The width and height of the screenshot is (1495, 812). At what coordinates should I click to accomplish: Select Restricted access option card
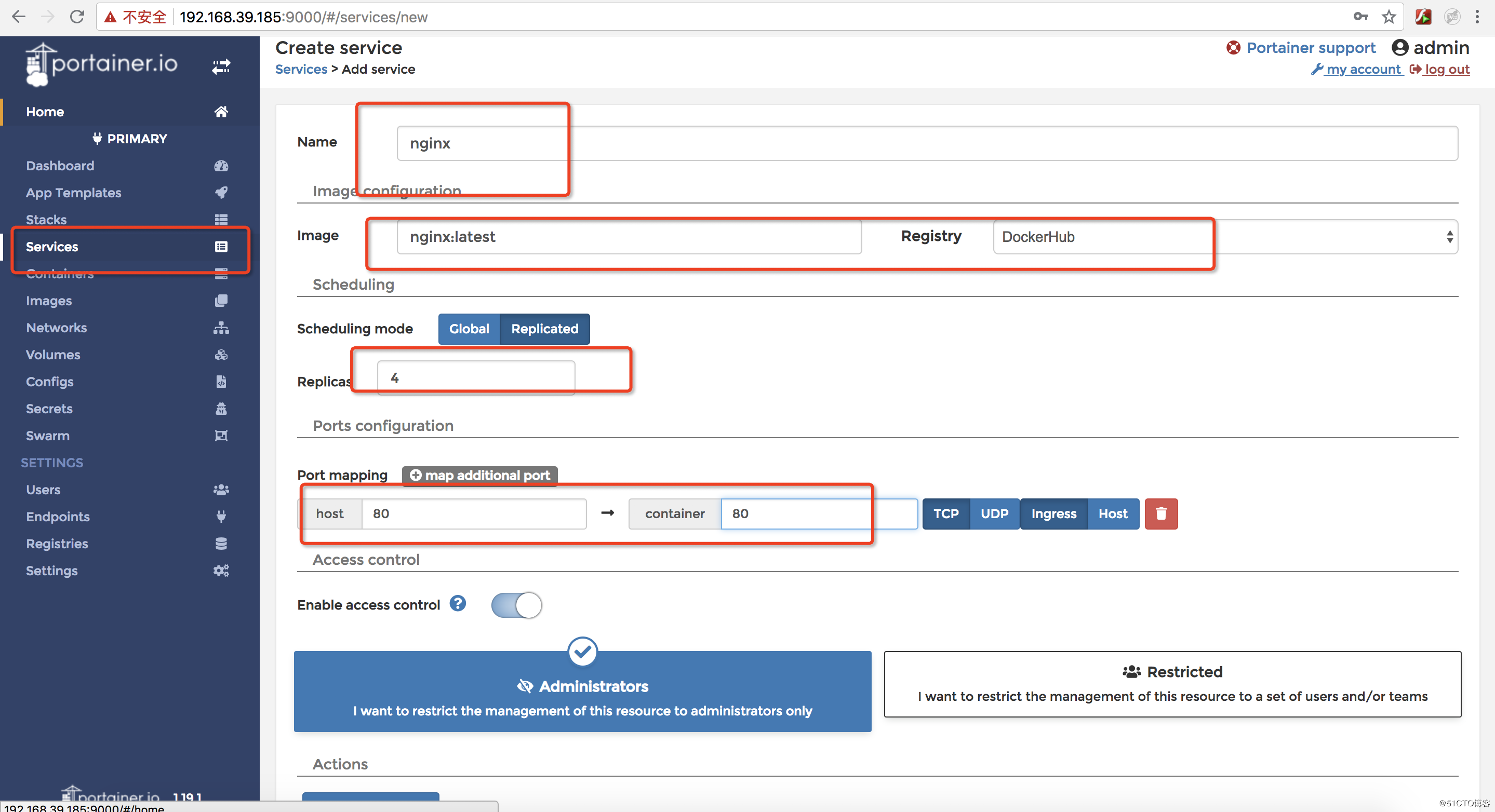tap(1172, 684)
